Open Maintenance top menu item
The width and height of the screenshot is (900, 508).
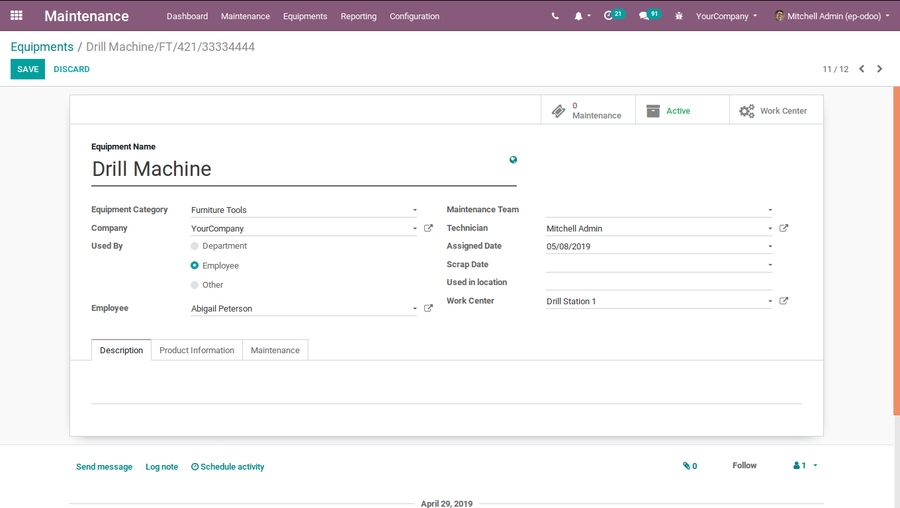point(245,16)
